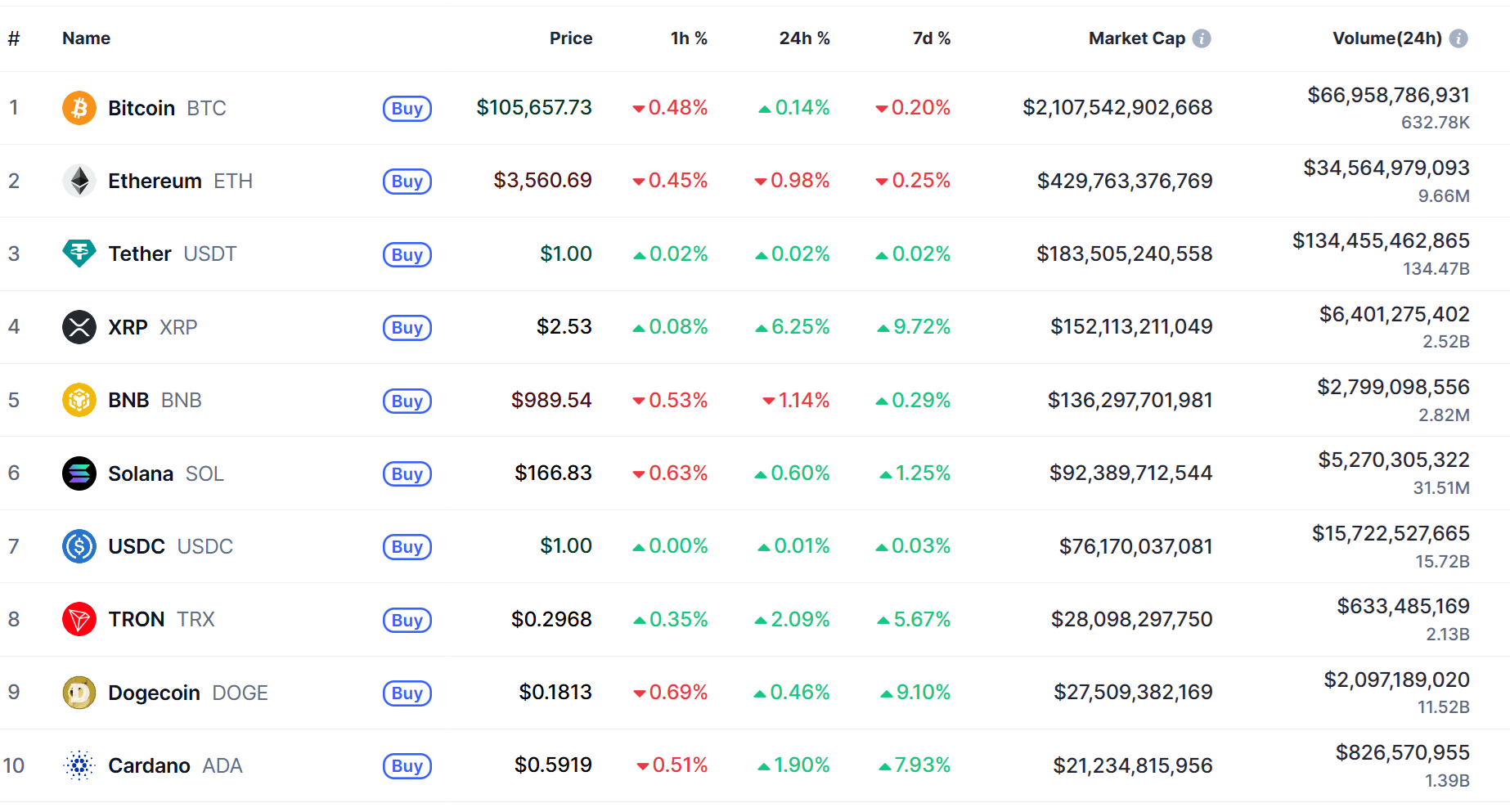Sort by the Price column header
Image resolution: width=1510 pixels, height=812 pixels.
pos(571,38)
